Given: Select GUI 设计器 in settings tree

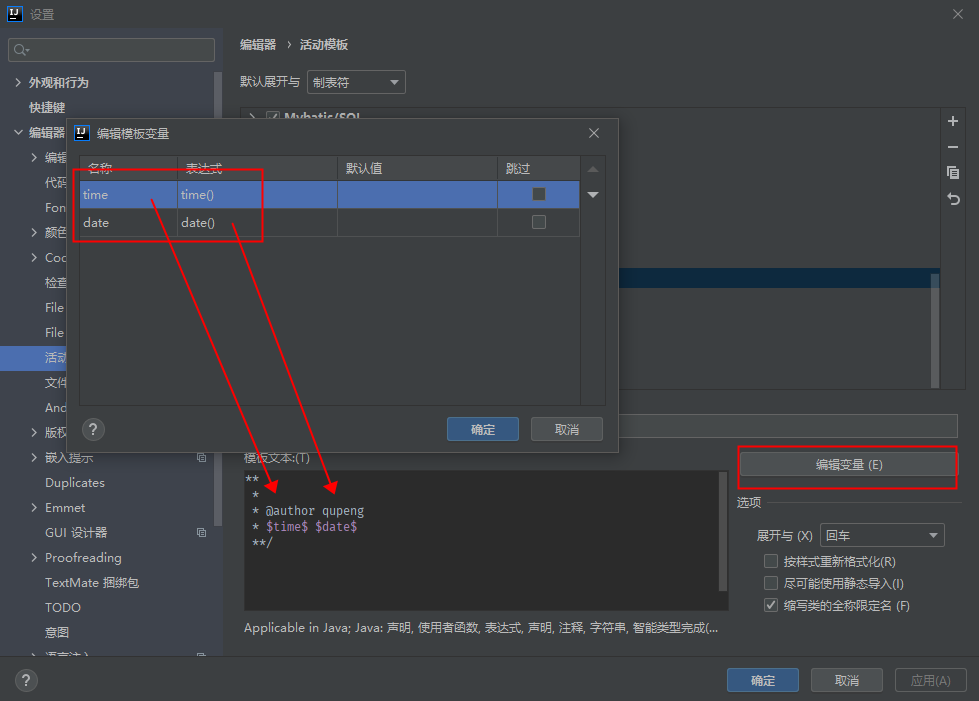Looking at the screenshot, I should point(76,532).
